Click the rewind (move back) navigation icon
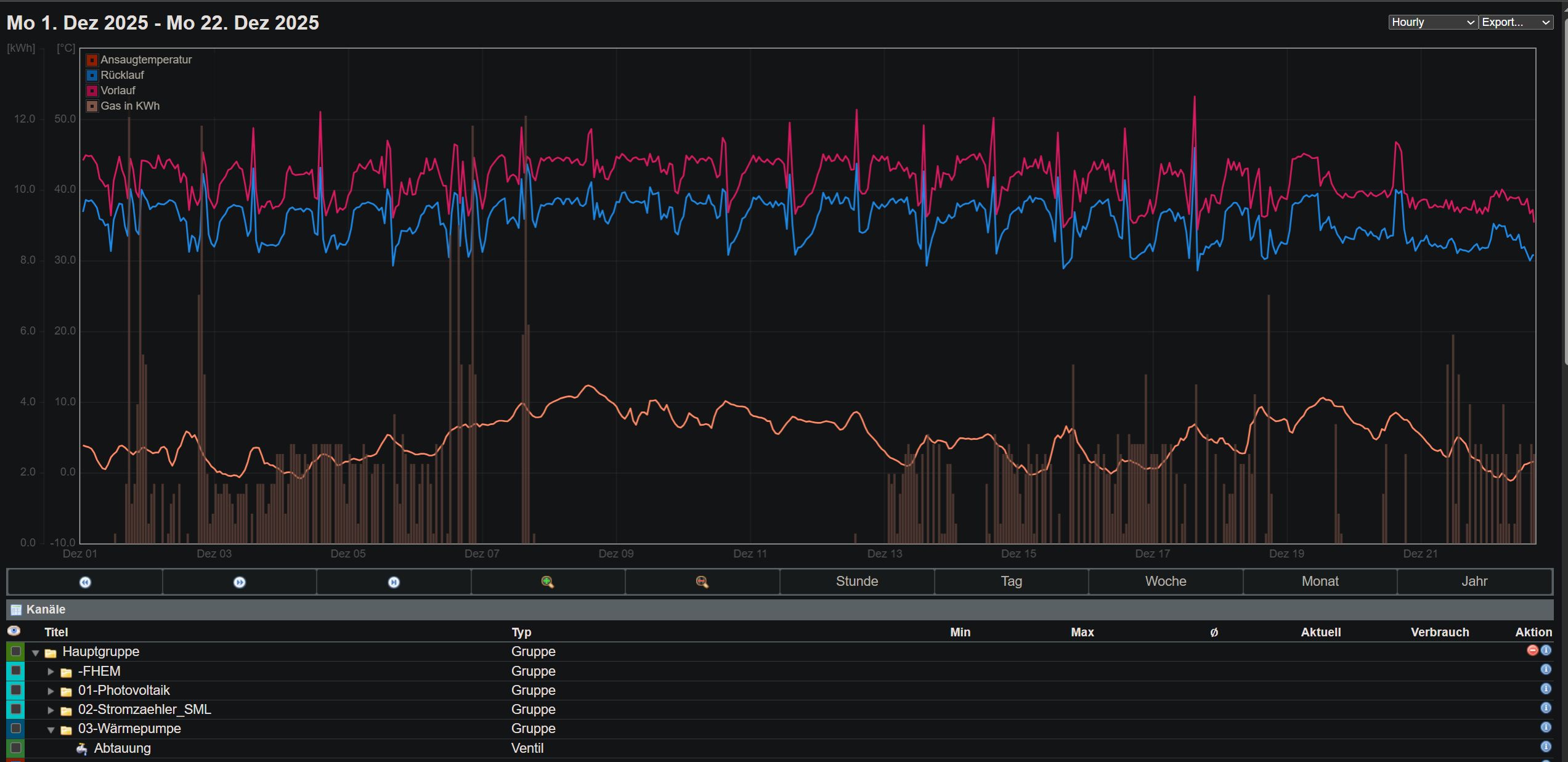The height and width of the screenshot is (762, 1568). pos(85,582)
